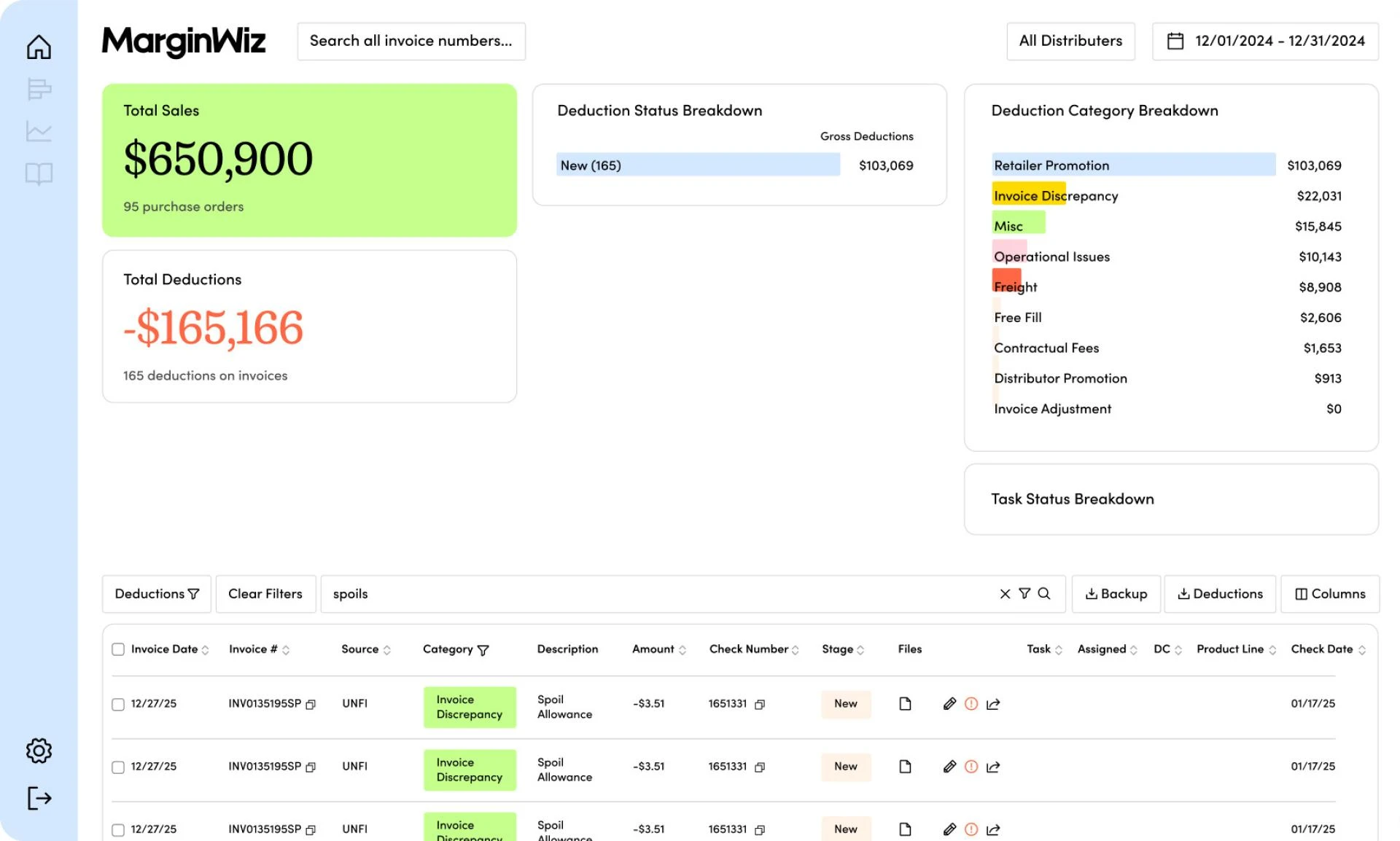Click the red alert icon on the first row
The height and width of the screenshot is (841, 1400).
coord(971,704)
